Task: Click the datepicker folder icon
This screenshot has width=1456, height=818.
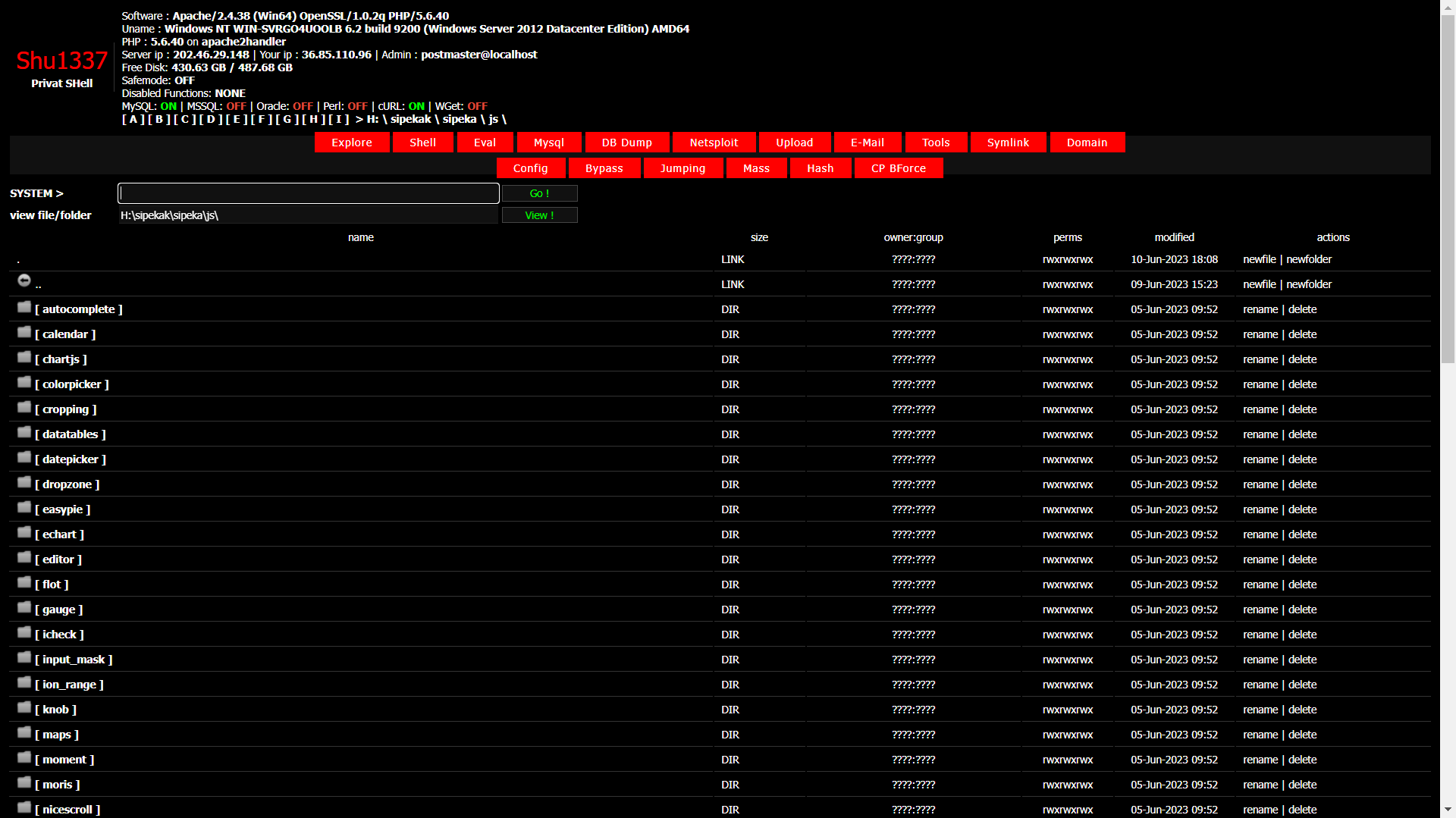Action: 24,457
